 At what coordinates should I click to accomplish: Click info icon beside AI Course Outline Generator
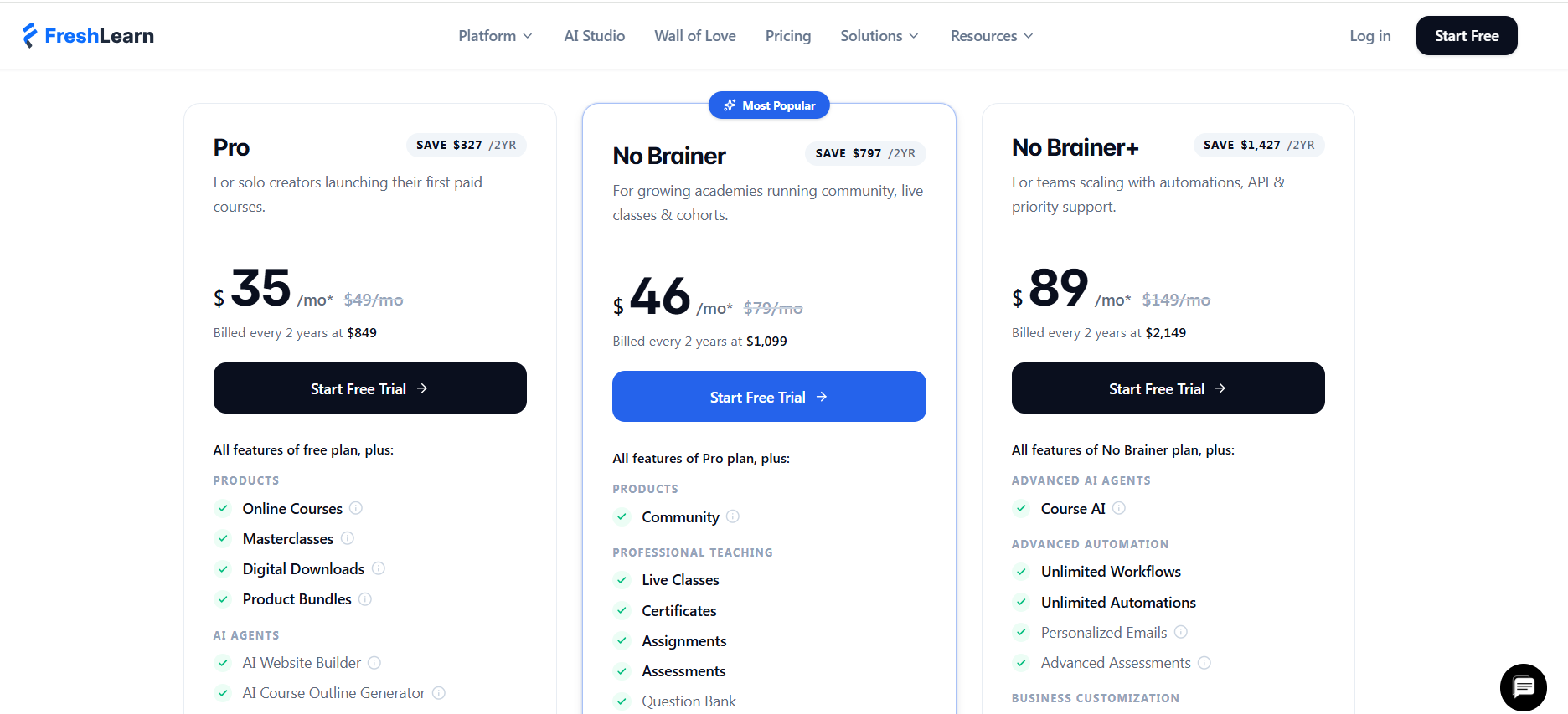439,693
